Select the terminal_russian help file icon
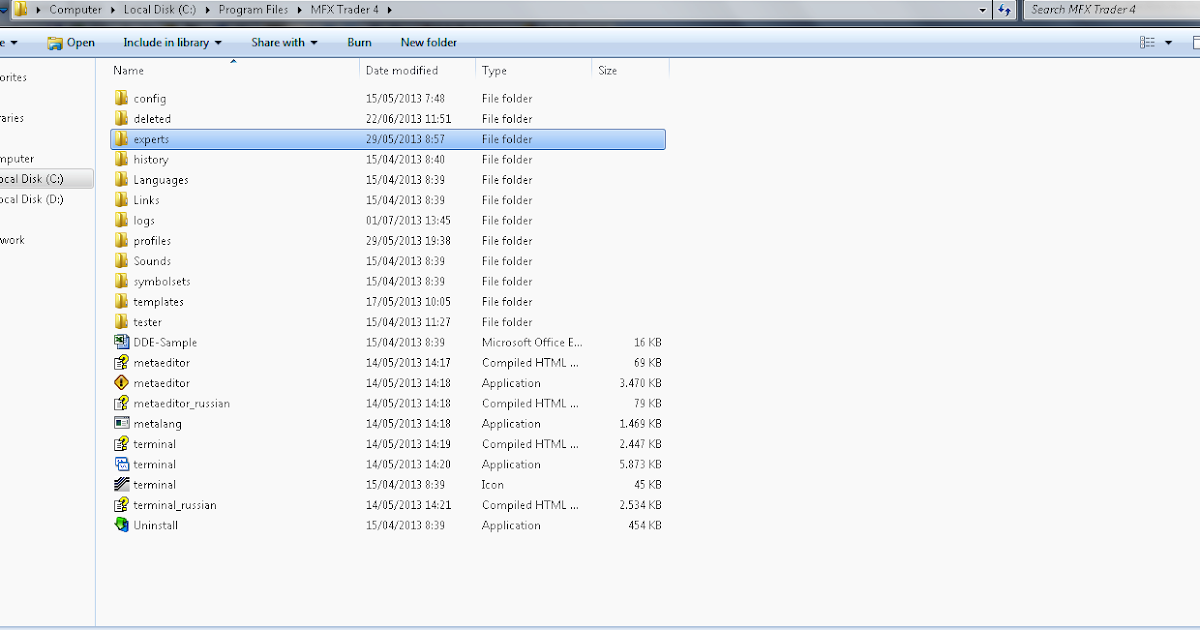This screenshot has width=1200, height=630. [x=121, y=505]
